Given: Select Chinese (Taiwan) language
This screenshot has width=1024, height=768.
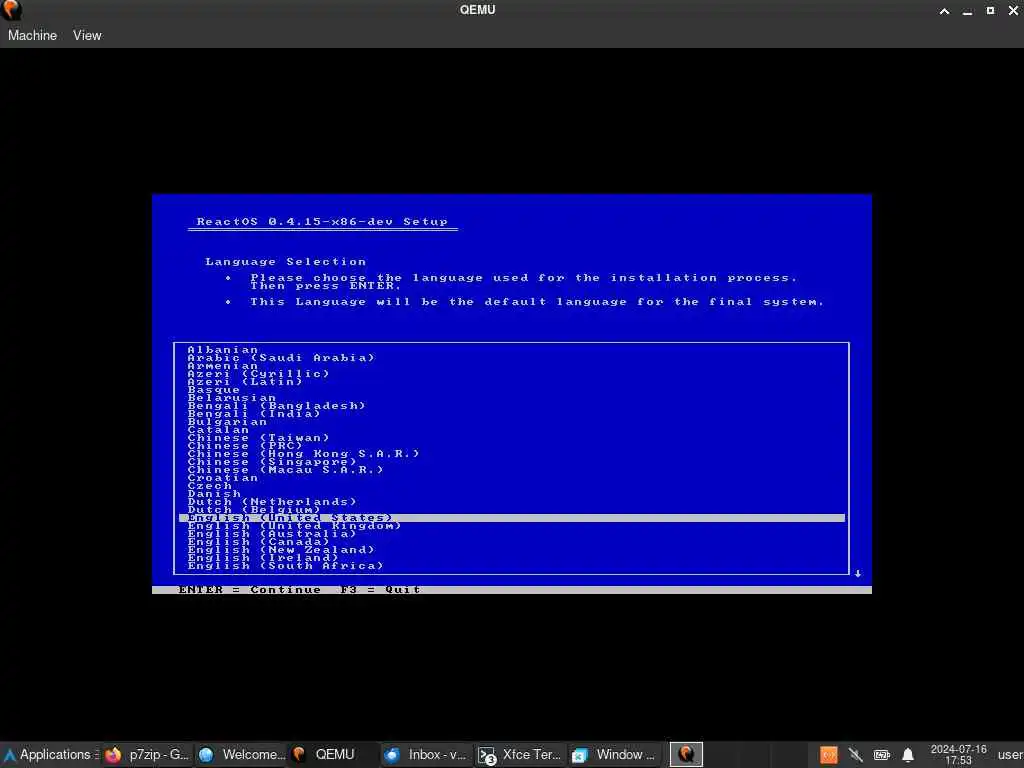Looking at the screenshot, I should click(x=258, y=438).
